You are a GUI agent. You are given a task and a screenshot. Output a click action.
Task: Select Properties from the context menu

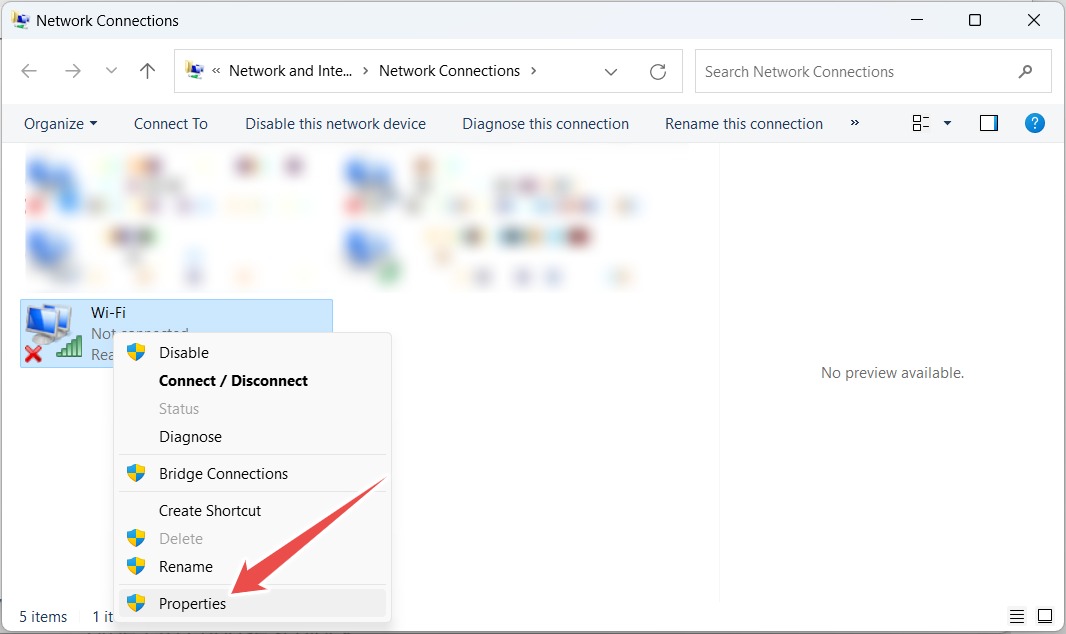pos(193,603)
